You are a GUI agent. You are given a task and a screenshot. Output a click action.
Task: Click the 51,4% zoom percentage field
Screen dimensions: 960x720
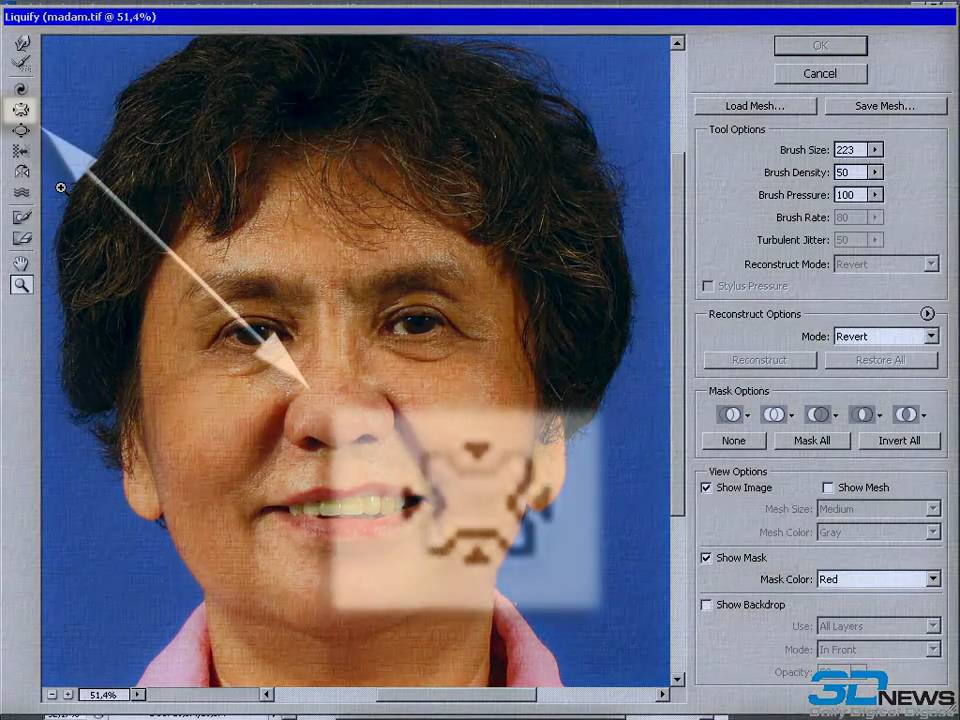click(x=103, y=694)
